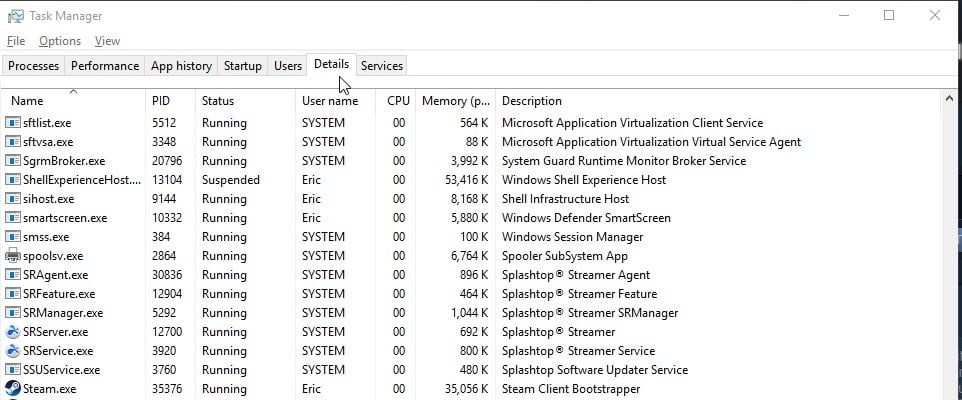Sort by the Memory column header

click(455, 101)
